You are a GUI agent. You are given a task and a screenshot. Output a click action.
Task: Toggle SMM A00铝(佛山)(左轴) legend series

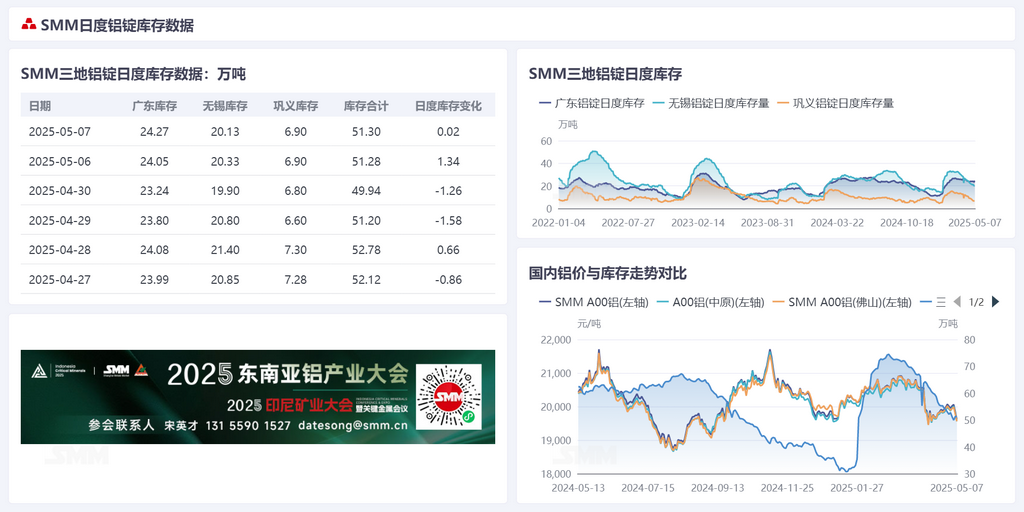842,302
